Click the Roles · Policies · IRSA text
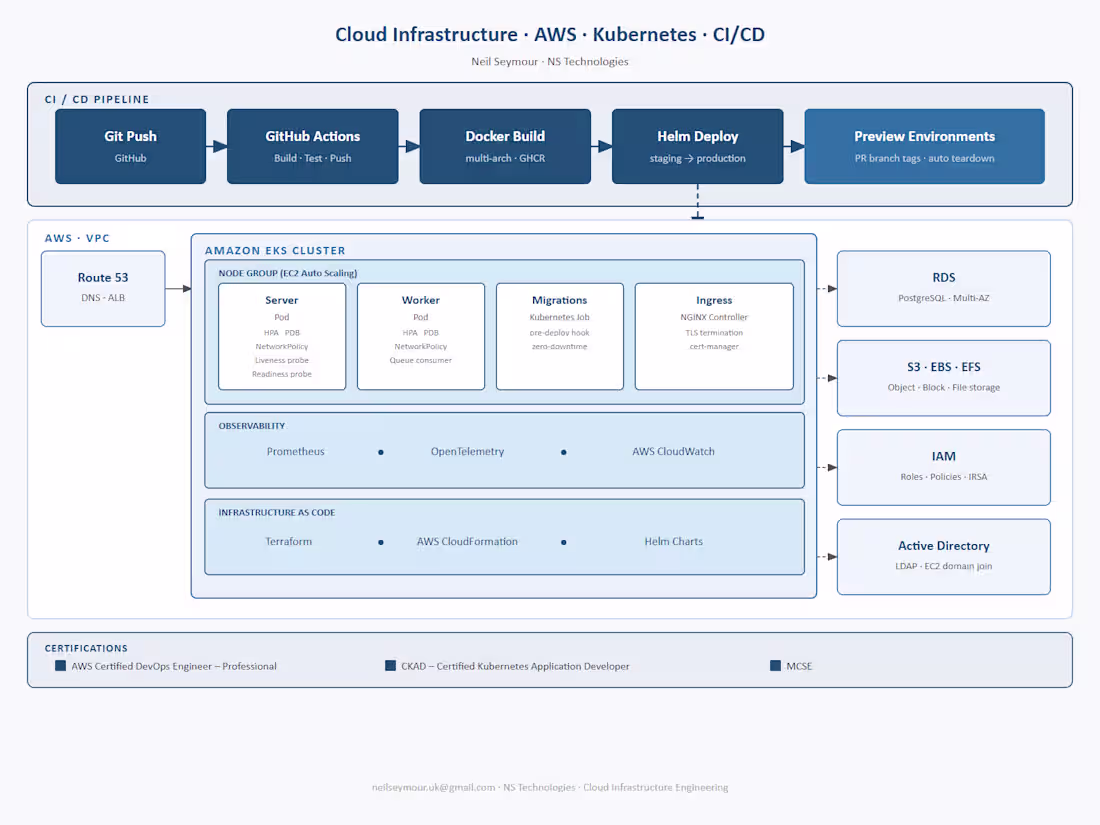 944,477
